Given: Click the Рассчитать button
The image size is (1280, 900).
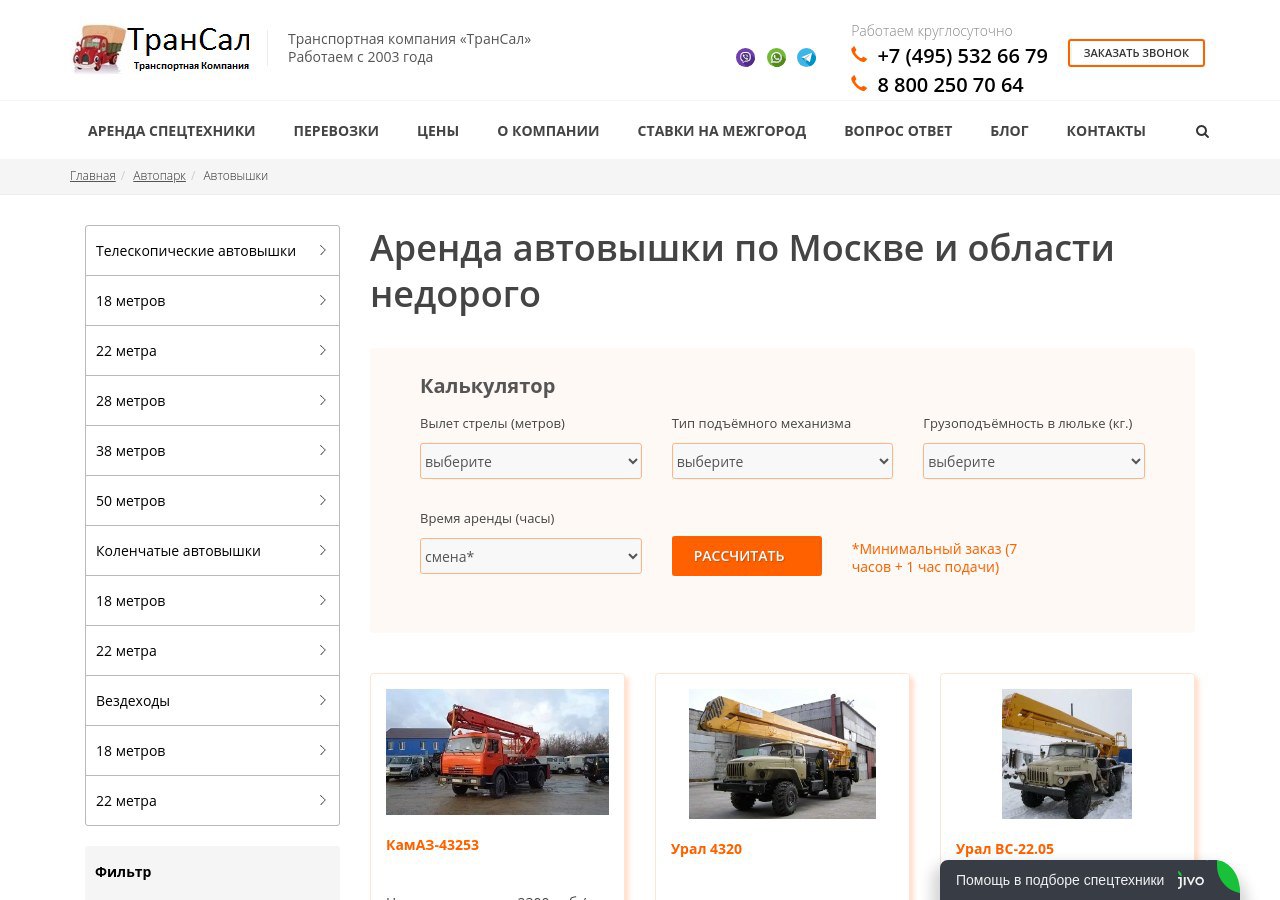Looking at the screenshot, I should click(747, 556).
